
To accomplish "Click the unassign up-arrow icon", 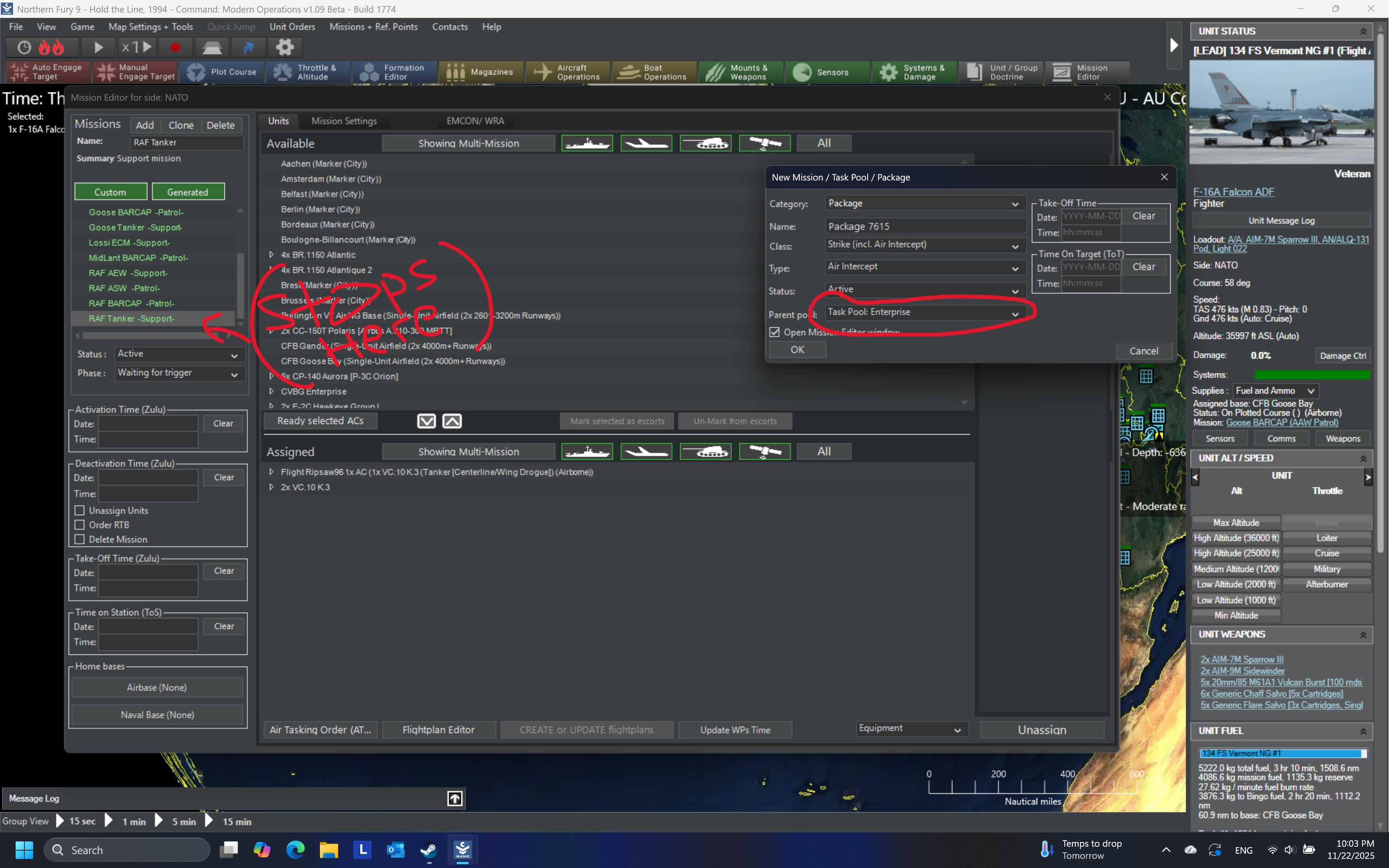I will point(452,421).
